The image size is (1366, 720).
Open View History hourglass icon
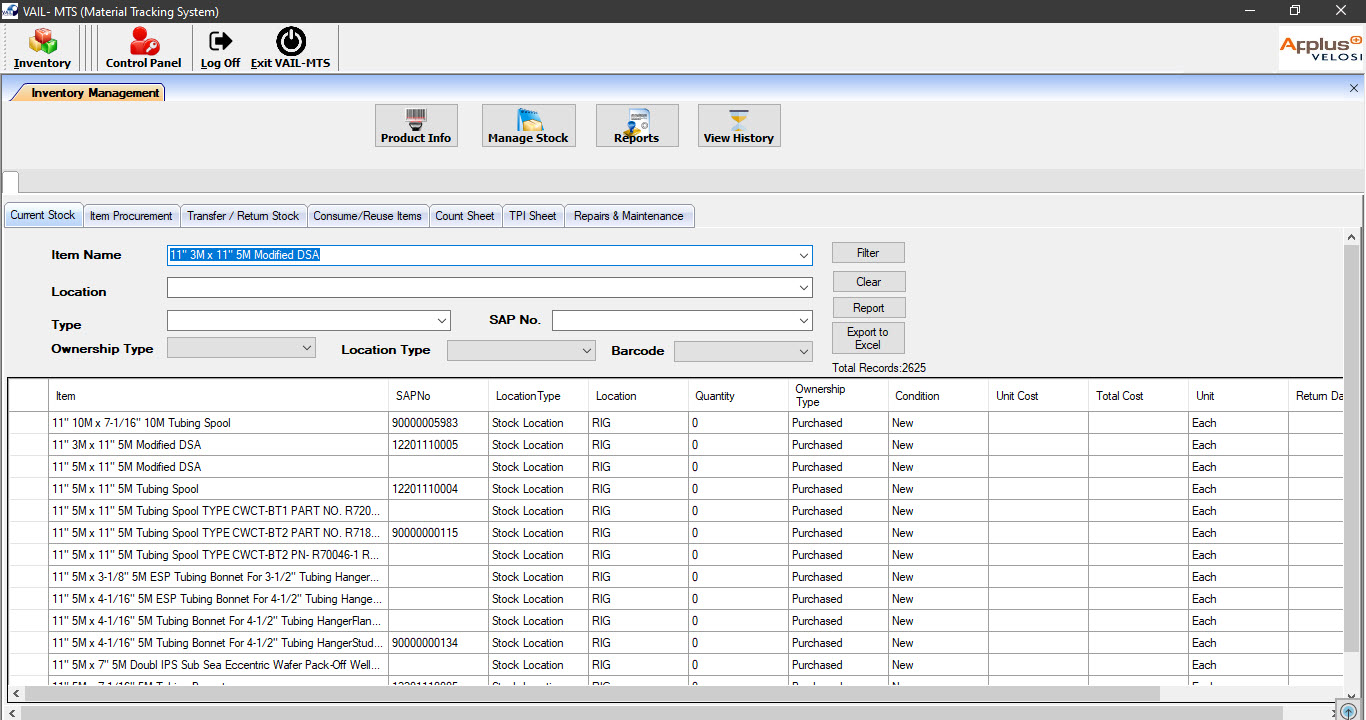(x=739, y=125)
